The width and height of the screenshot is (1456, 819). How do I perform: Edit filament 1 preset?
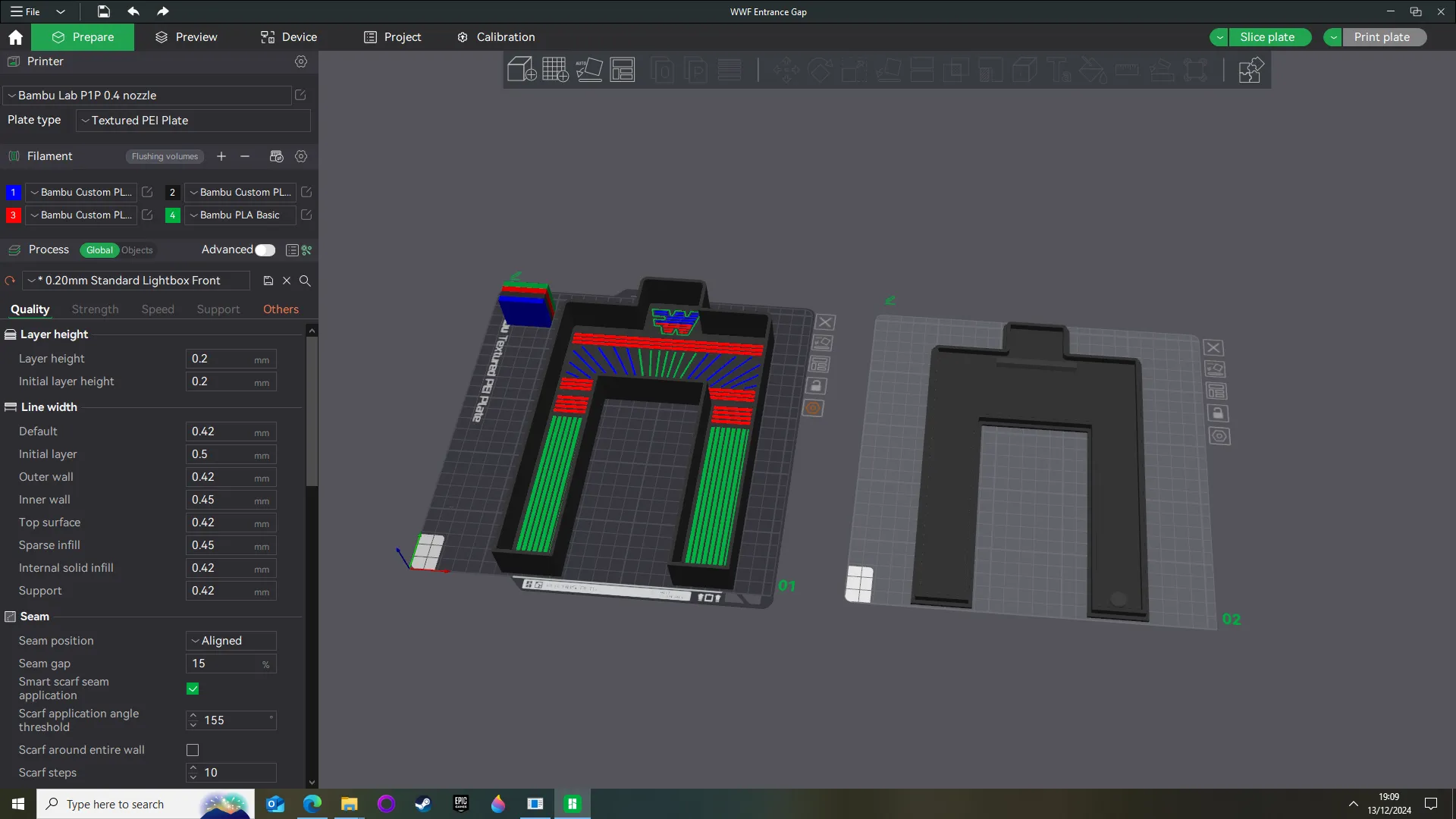point(147,193)
